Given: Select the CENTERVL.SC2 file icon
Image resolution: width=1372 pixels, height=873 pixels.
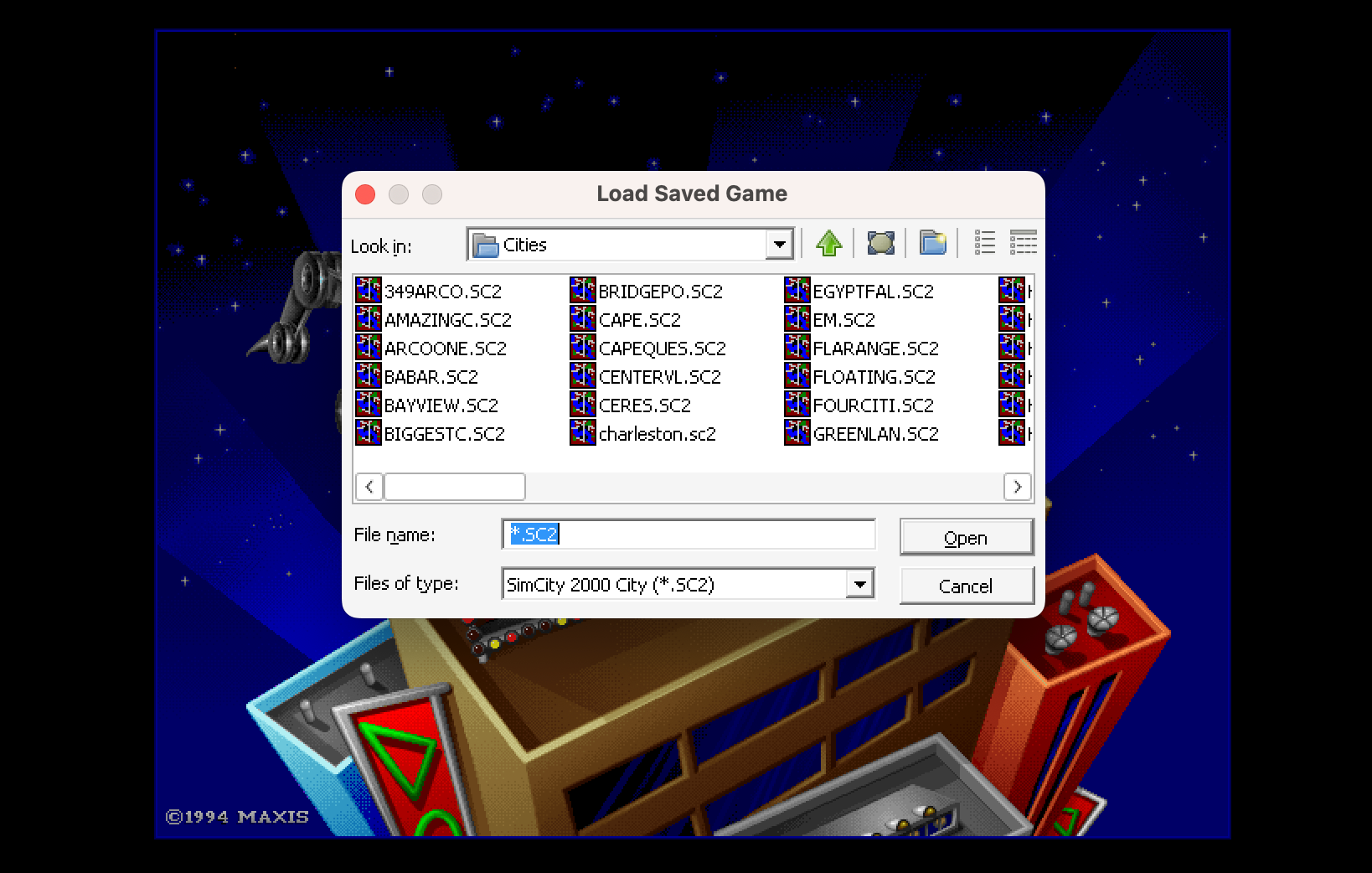Looking at the screenshot, I should tap(583, 376).
